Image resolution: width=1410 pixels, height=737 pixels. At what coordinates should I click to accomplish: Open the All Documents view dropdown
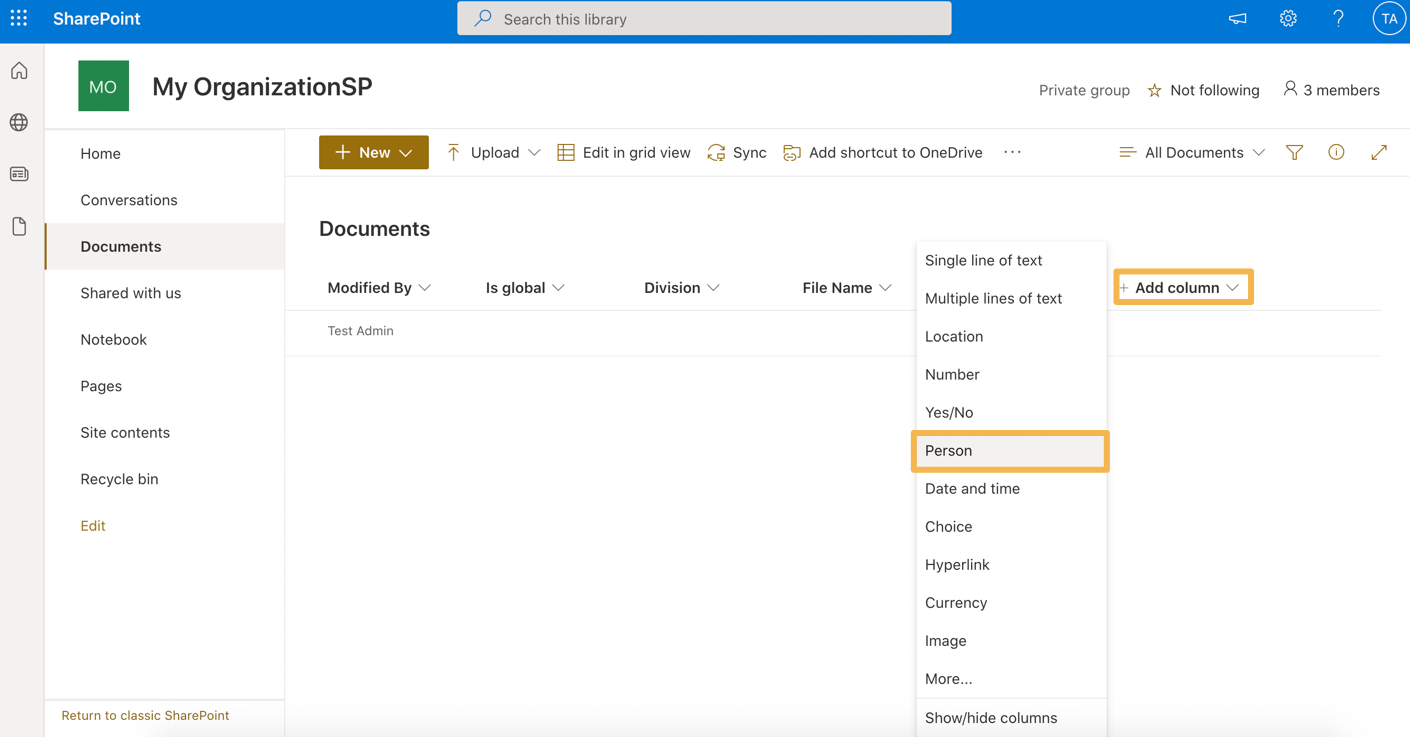1192,152
